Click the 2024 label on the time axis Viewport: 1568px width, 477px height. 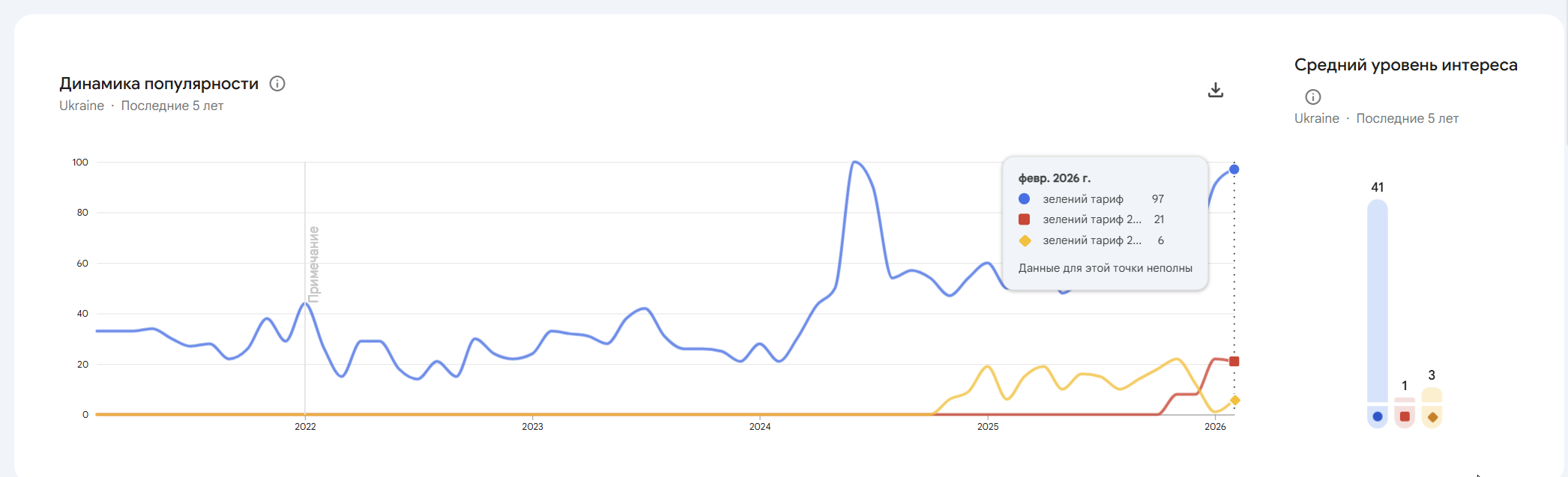click(x=760, y=427)
